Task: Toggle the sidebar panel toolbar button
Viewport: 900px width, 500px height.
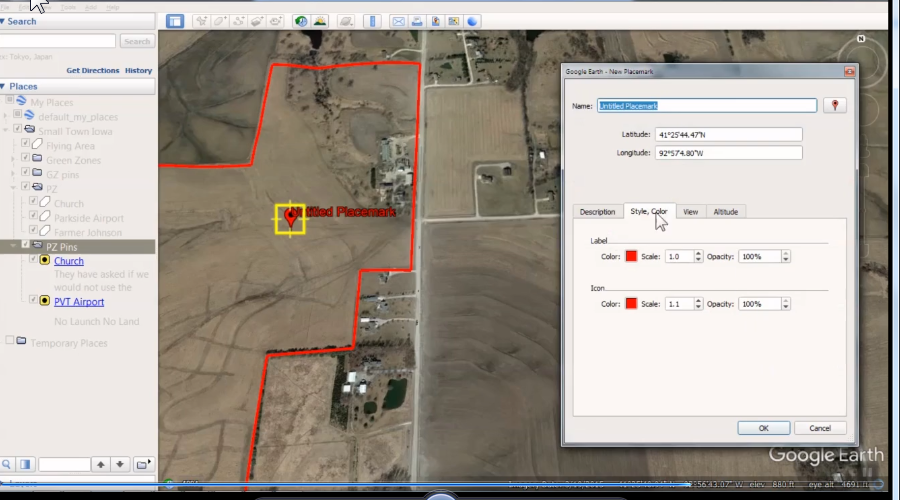Action: click(x=174, y=21)
